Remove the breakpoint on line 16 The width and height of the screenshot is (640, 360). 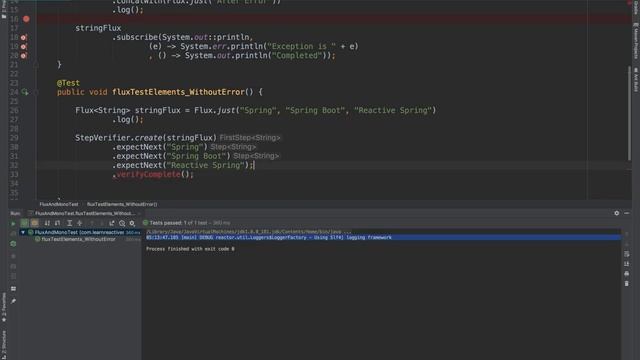click(26, 19)
